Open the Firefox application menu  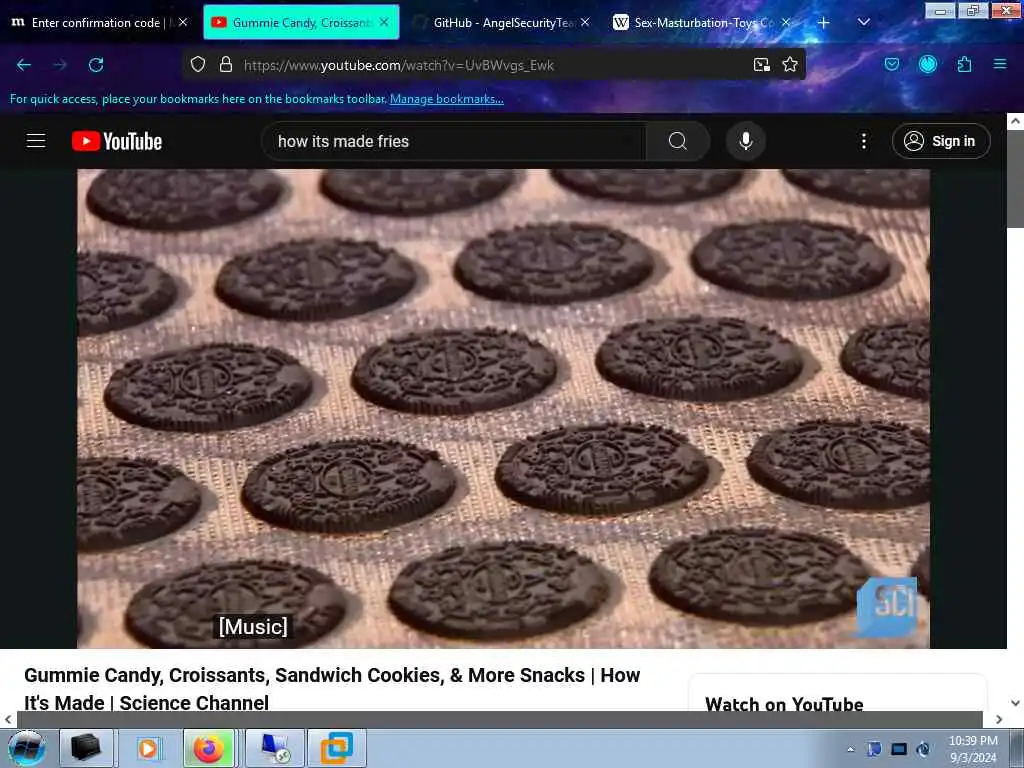coord(1000,64)
